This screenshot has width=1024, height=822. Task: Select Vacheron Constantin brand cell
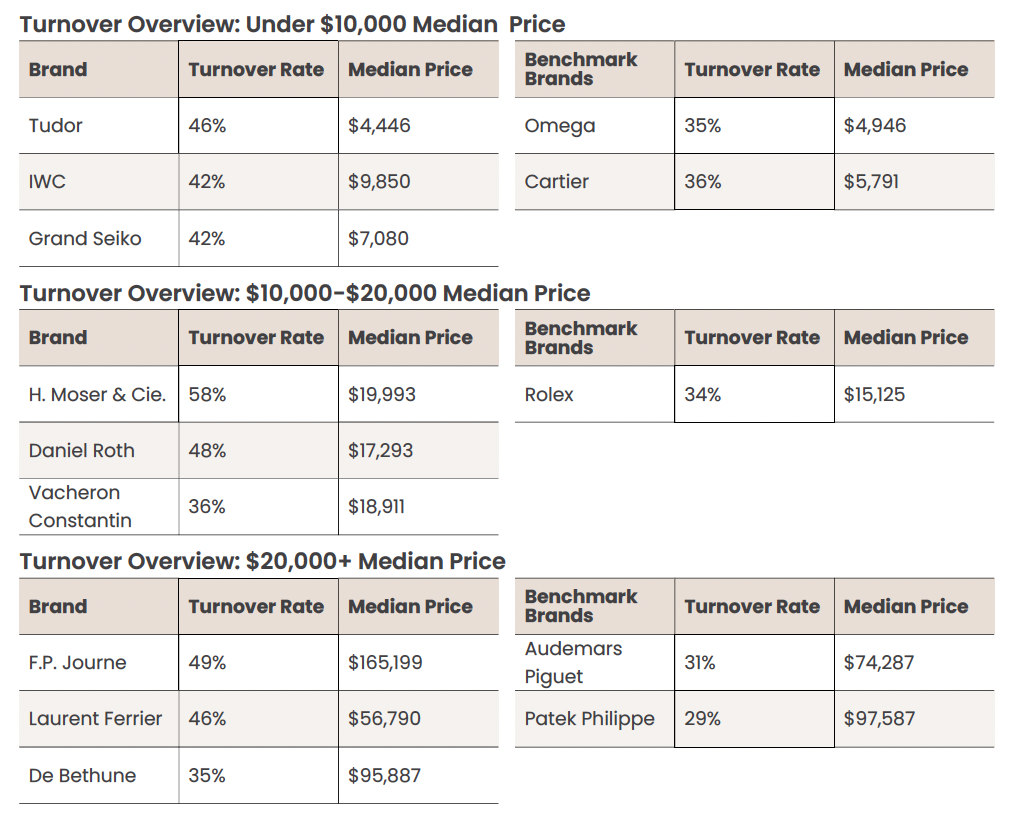80,507
